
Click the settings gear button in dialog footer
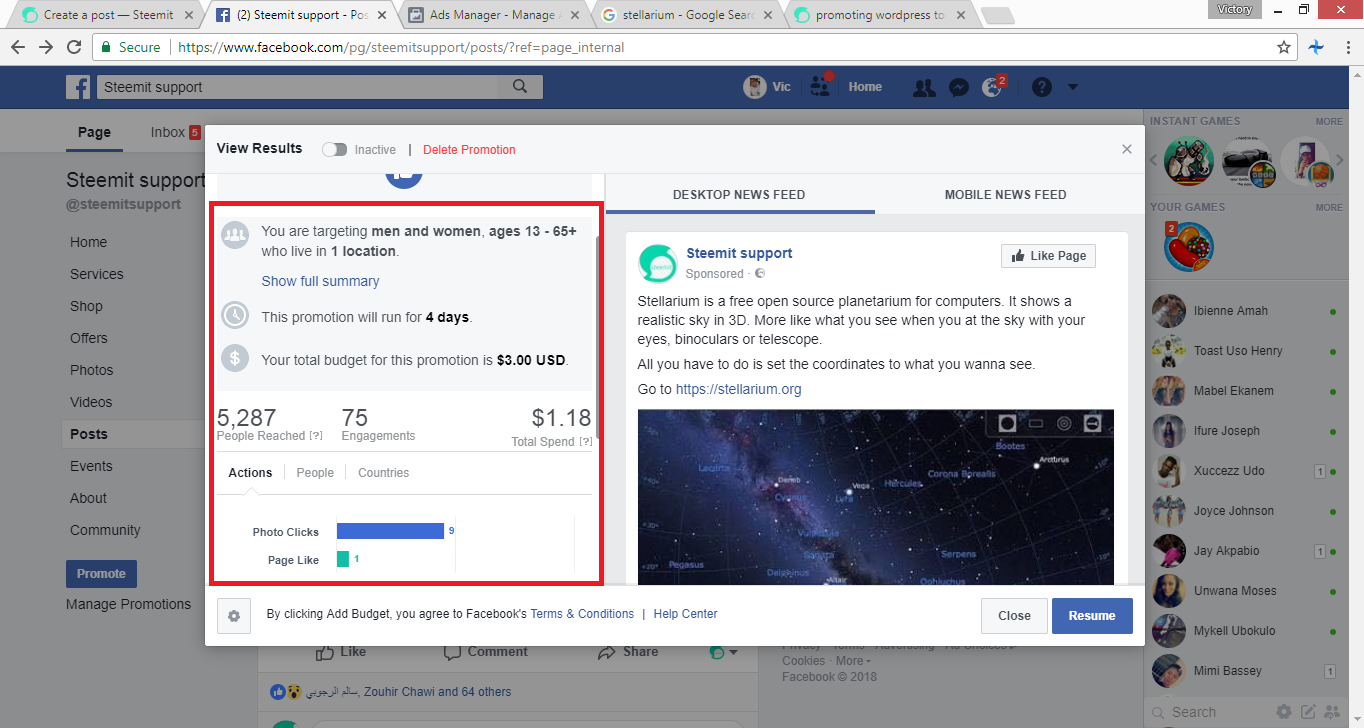click(234, 616)
